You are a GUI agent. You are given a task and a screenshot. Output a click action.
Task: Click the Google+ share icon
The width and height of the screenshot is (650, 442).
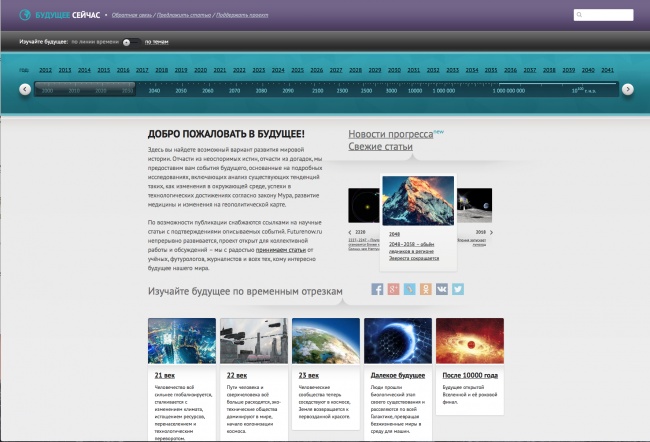tap(394, 289)
